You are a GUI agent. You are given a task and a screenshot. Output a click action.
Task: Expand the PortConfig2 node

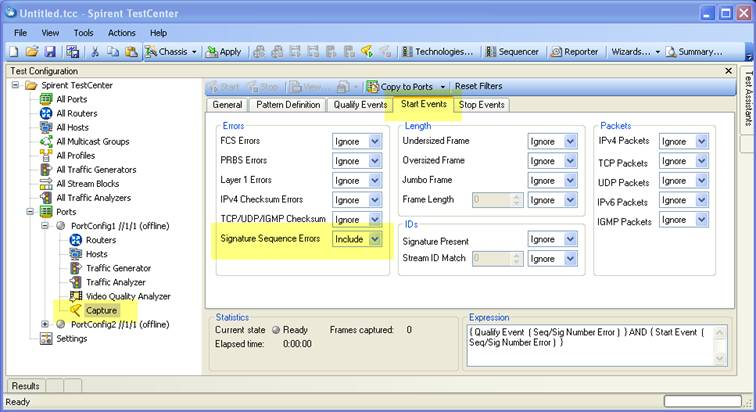pos(45,324)
